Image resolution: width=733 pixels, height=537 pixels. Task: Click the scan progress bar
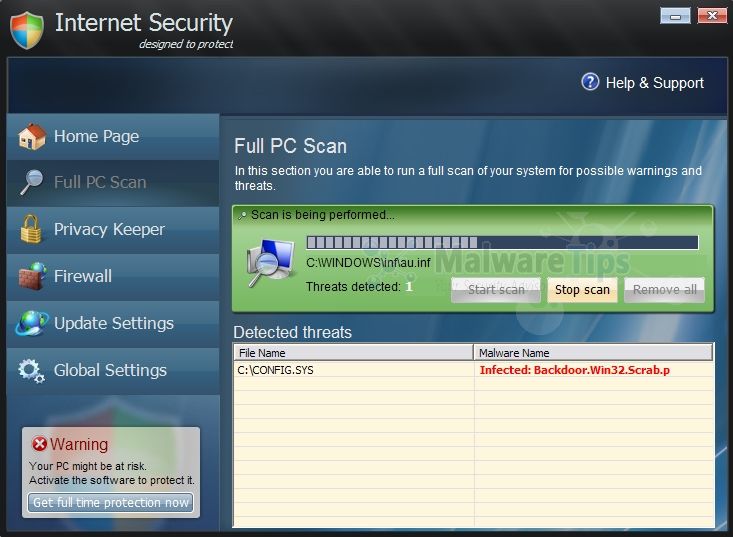[501, 242]
